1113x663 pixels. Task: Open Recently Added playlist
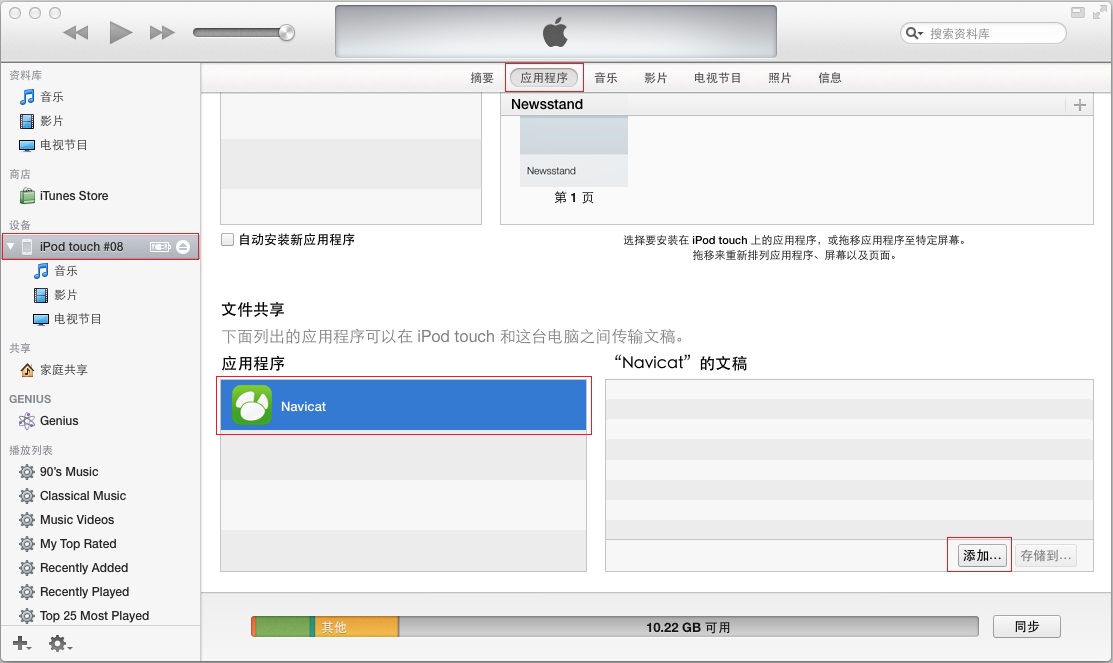click(x=74, y=568)
